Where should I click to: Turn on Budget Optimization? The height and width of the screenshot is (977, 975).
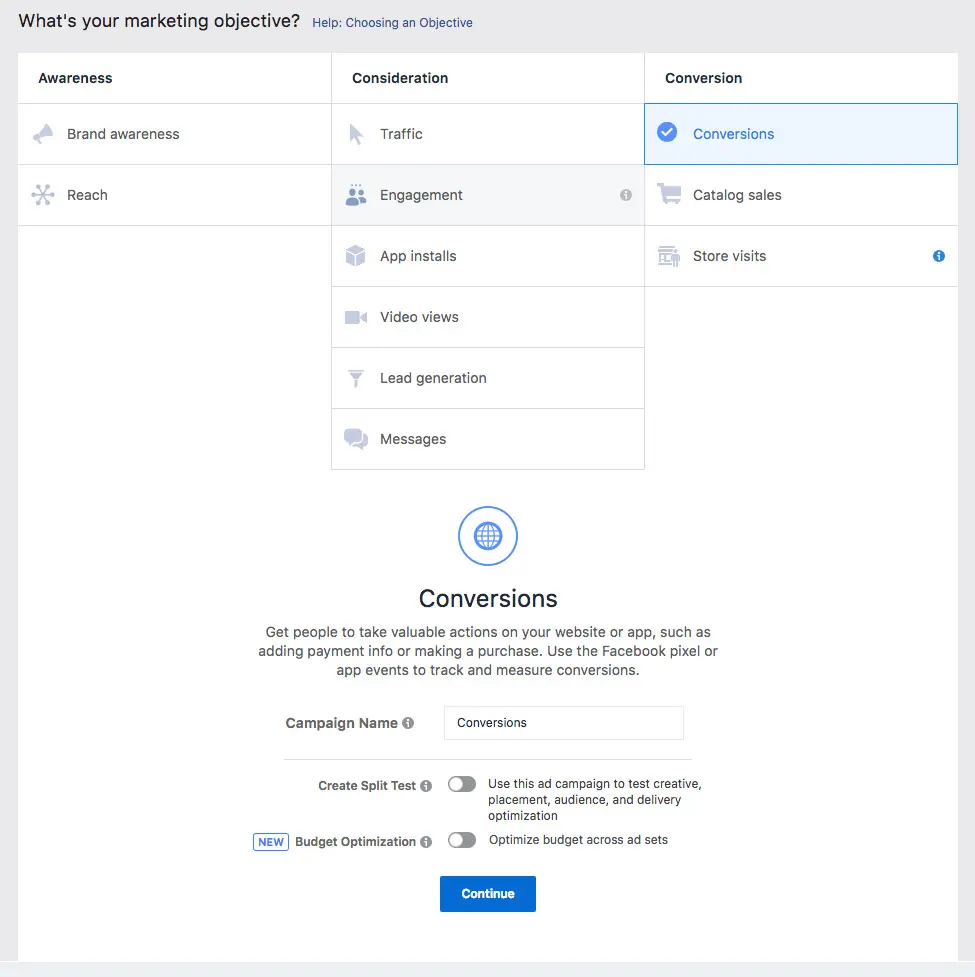pyautogui.click(x=461, y=840)
